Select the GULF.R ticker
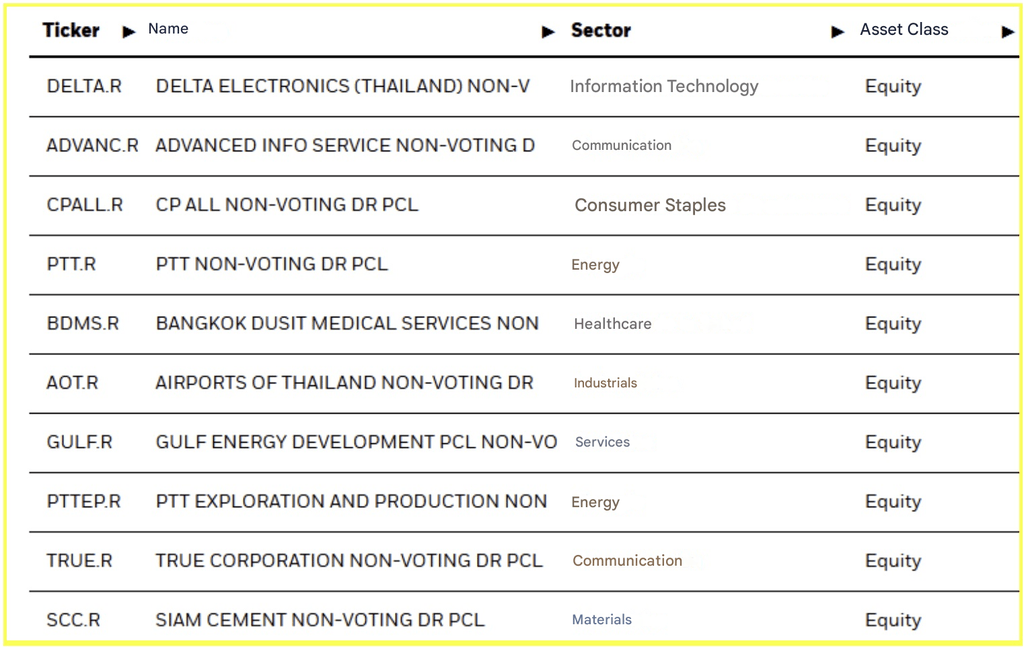The height and width of the screenshot is (647, 1024). point(80,442)
